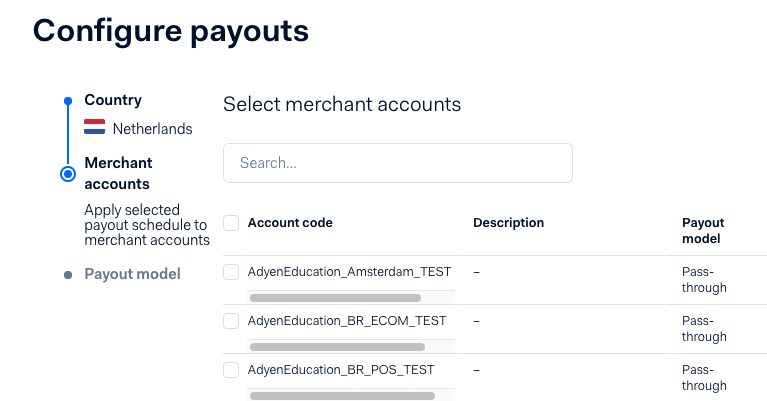
Task: Go to the Merchant accounts step
Action: pos(118,173)
